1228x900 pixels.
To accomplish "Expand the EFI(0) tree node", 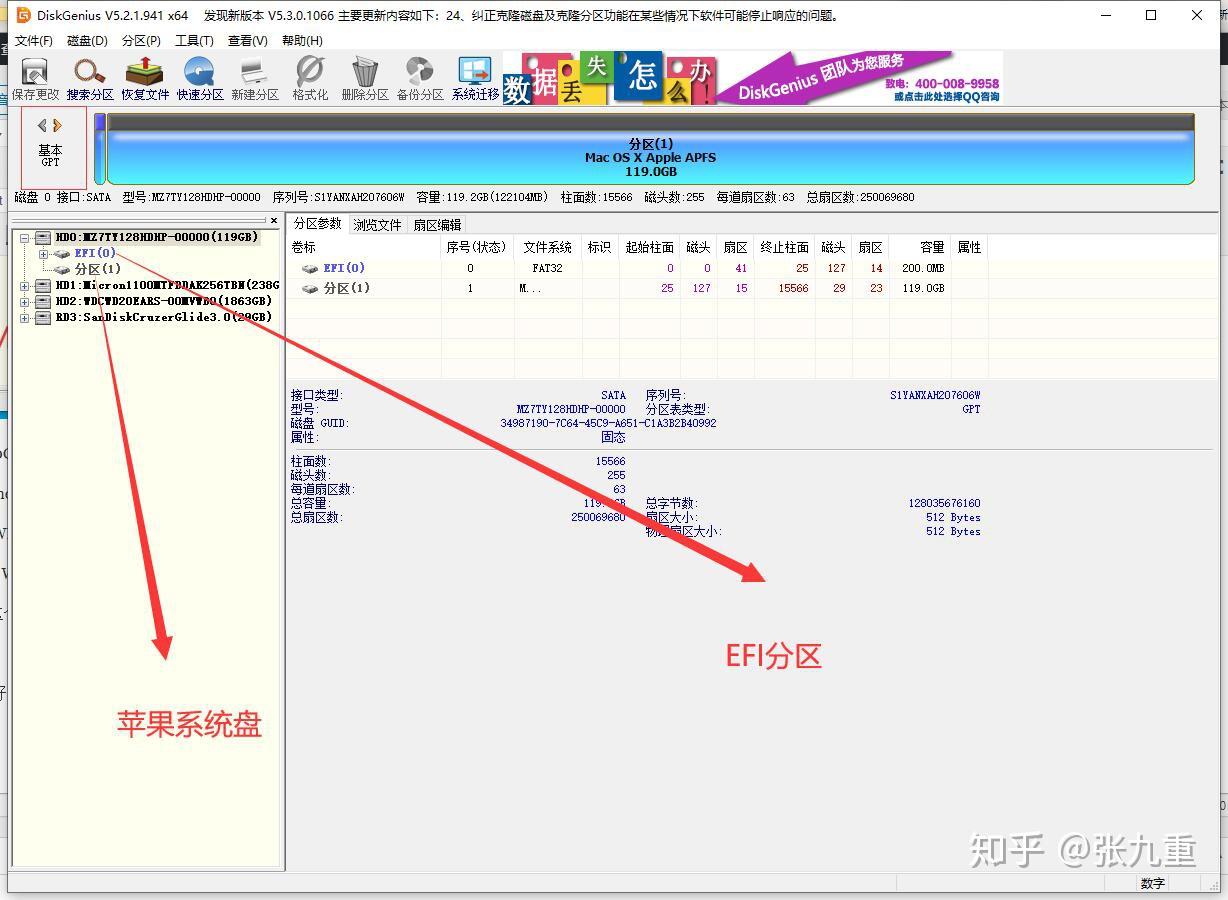I will (x=43, y=254).
